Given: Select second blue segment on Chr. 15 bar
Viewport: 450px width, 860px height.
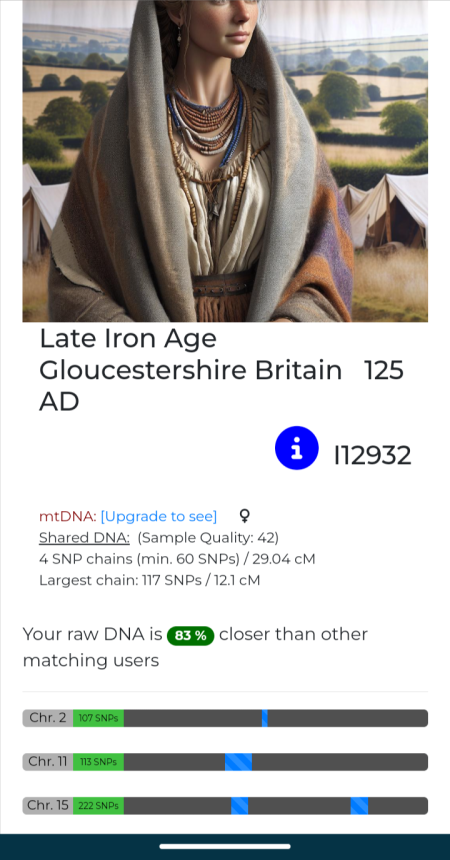Looking at the screenshot, I should tap(359, 806).
